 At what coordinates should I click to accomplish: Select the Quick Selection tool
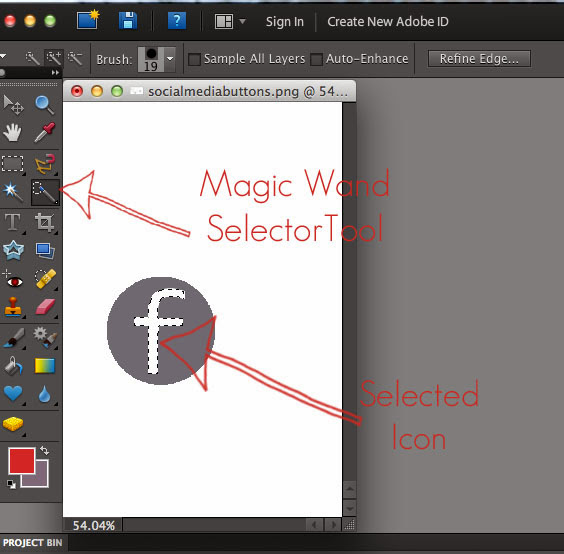coord(45,192)
